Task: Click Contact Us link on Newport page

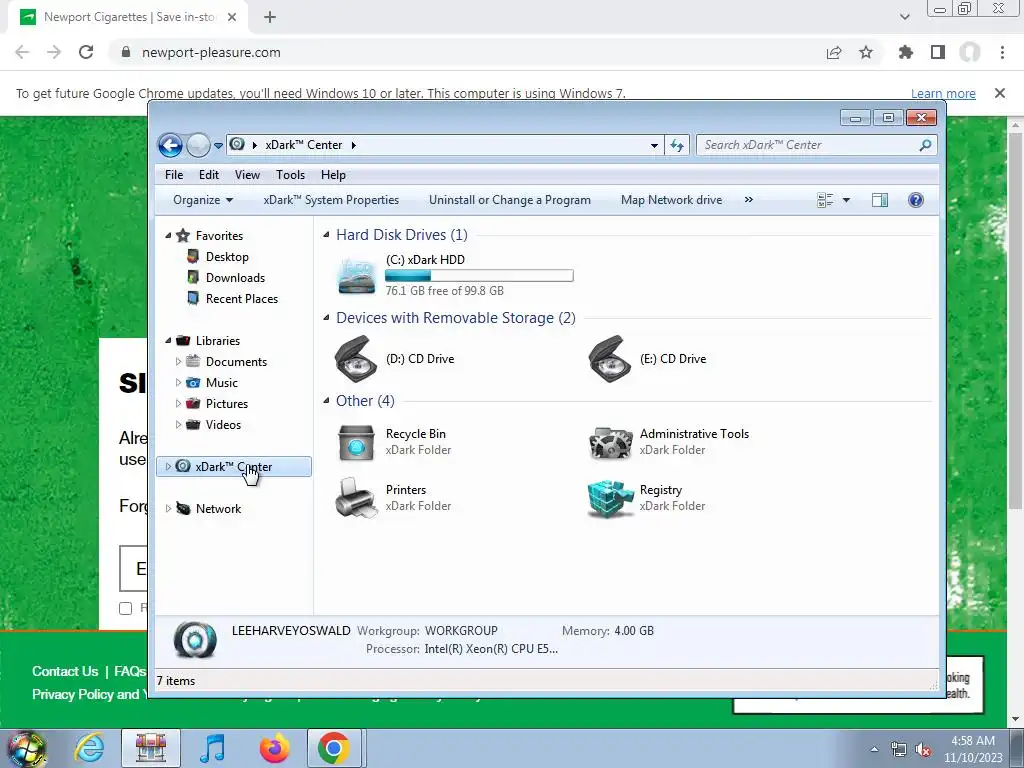Action: click(65, 671)
